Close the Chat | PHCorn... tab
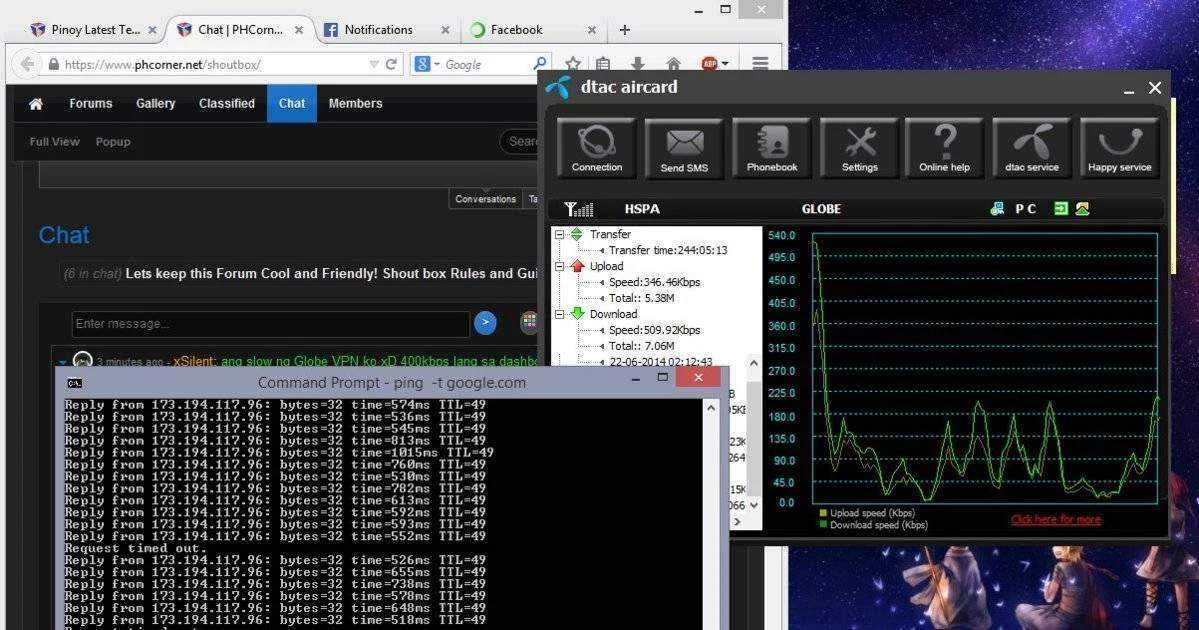The width and height of the screenshot is (1199, 630). [x=299, y=30]
